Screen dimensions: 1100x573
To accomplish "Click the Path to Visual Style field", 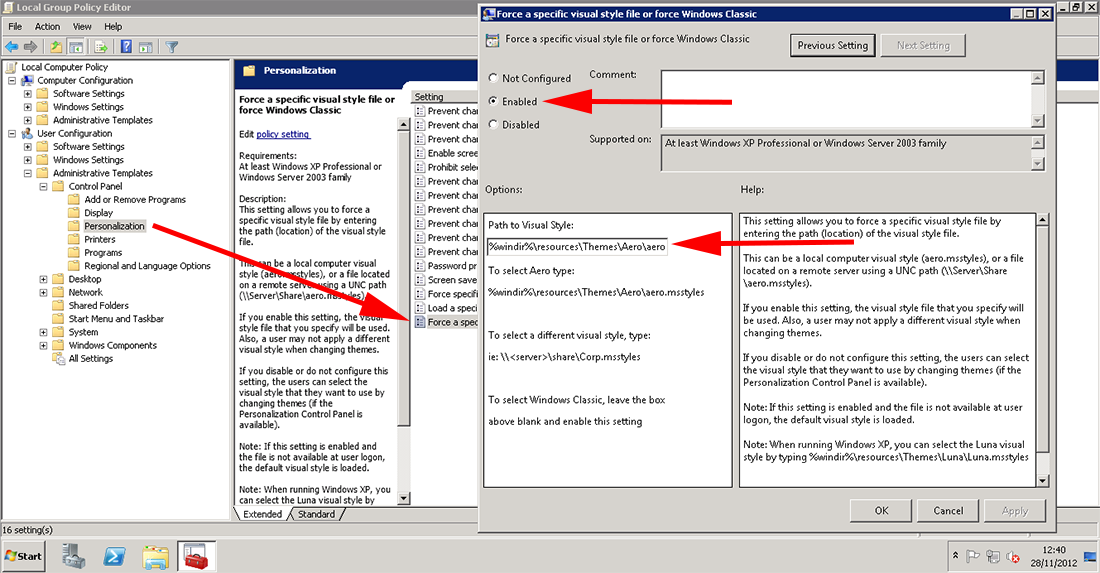I will [x=577, y=247].
